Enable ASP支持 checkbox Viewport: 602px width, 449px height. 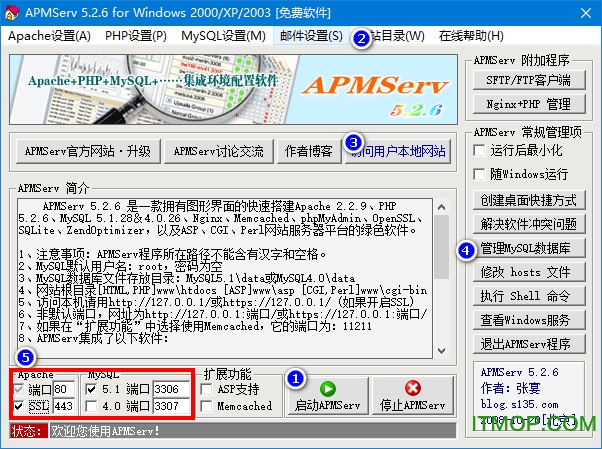coord(207,389)
